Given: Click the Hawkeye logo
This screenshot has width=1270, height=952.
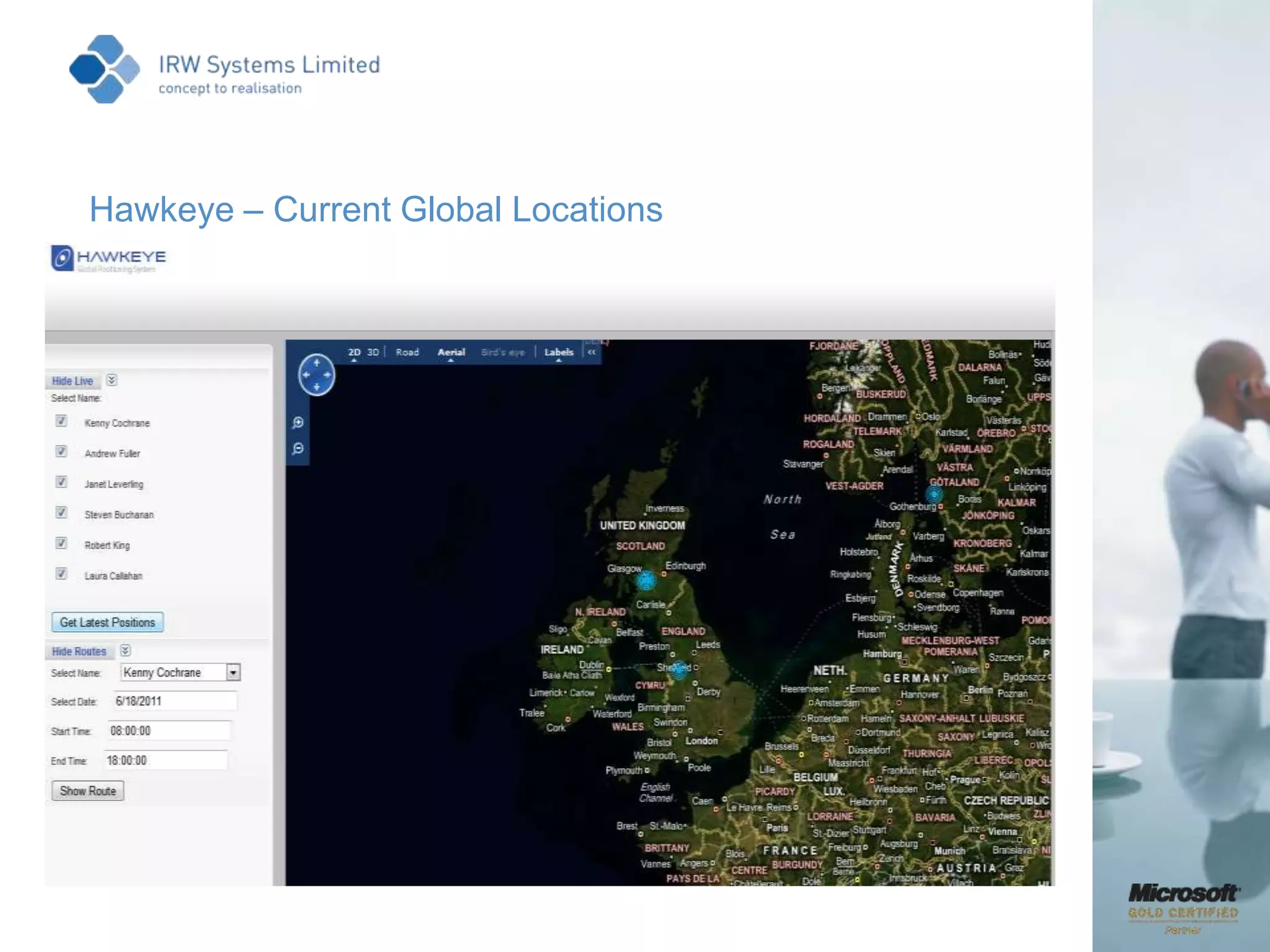Looking at the screenshot, I should [x=109, y=258].
